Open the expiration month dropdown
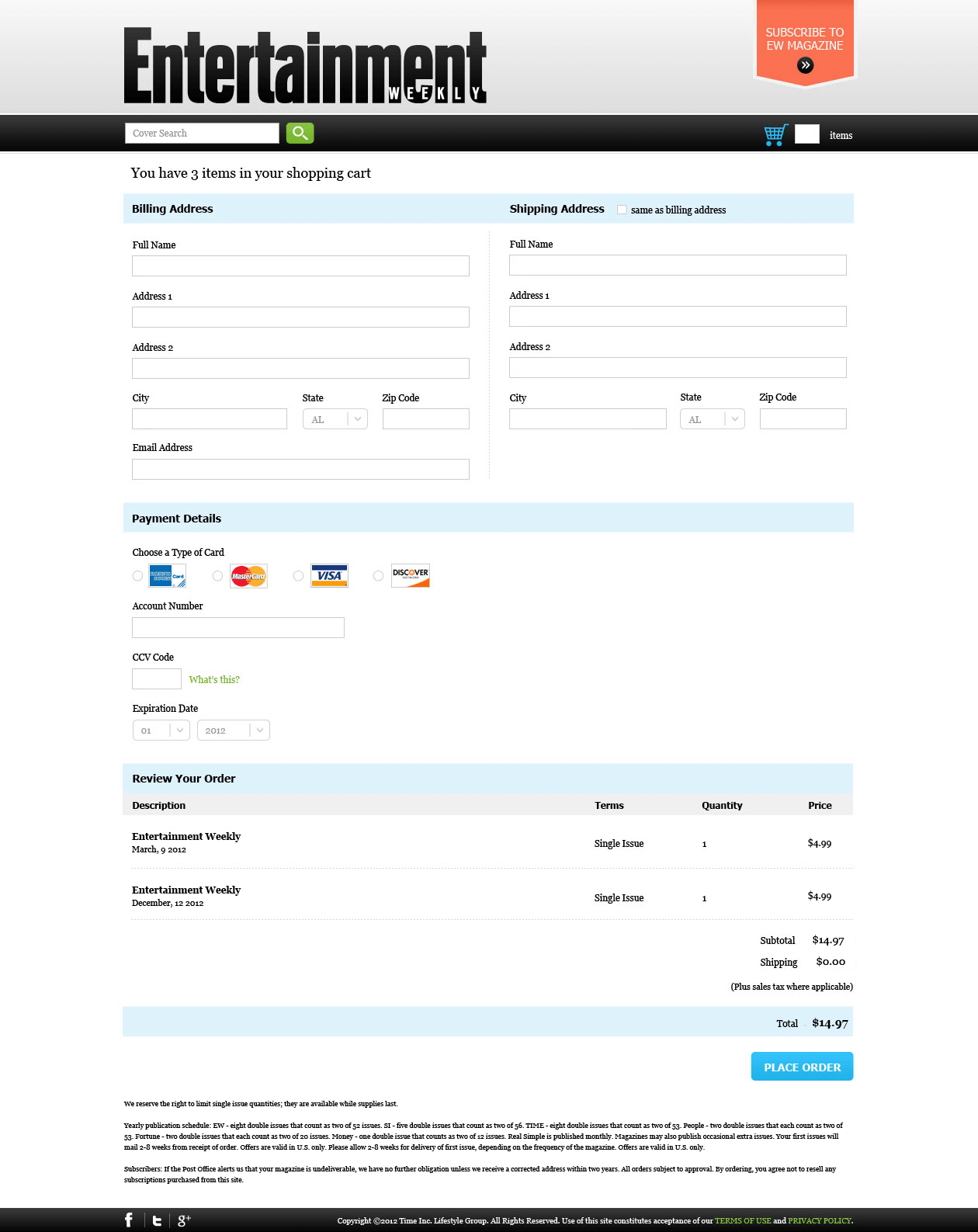The image size is (978, 1232). click(161, 731)
